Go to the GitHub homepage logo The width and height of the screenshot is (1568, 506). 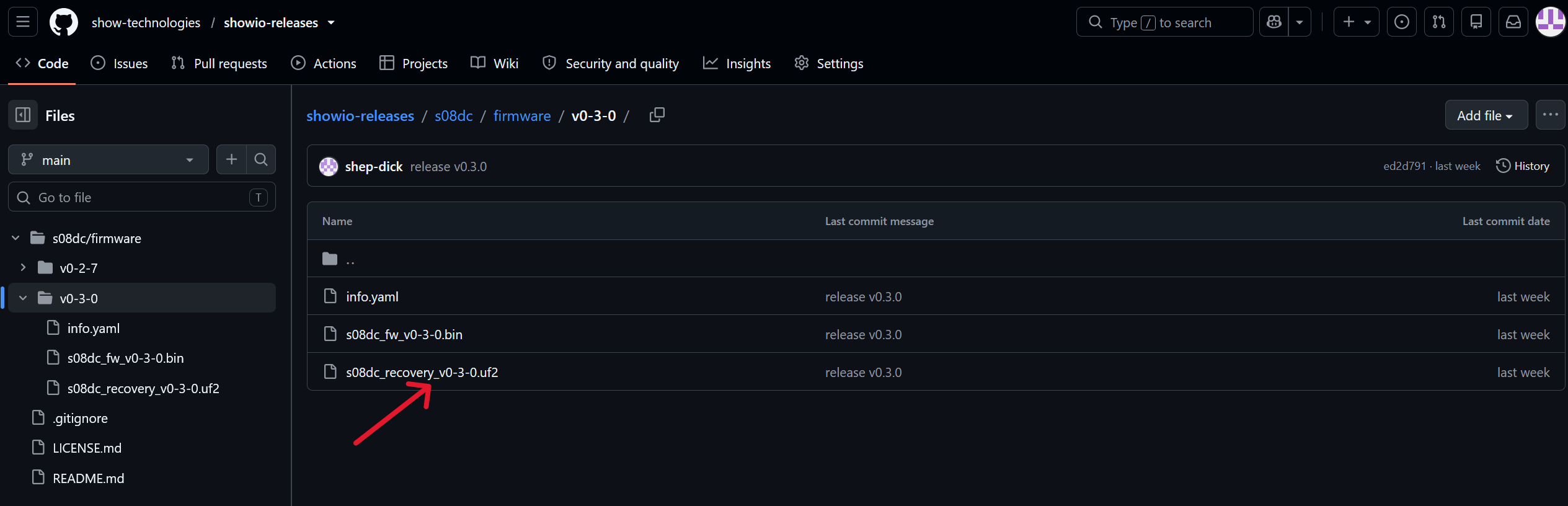pyautogui.click(x=64, y=22)
